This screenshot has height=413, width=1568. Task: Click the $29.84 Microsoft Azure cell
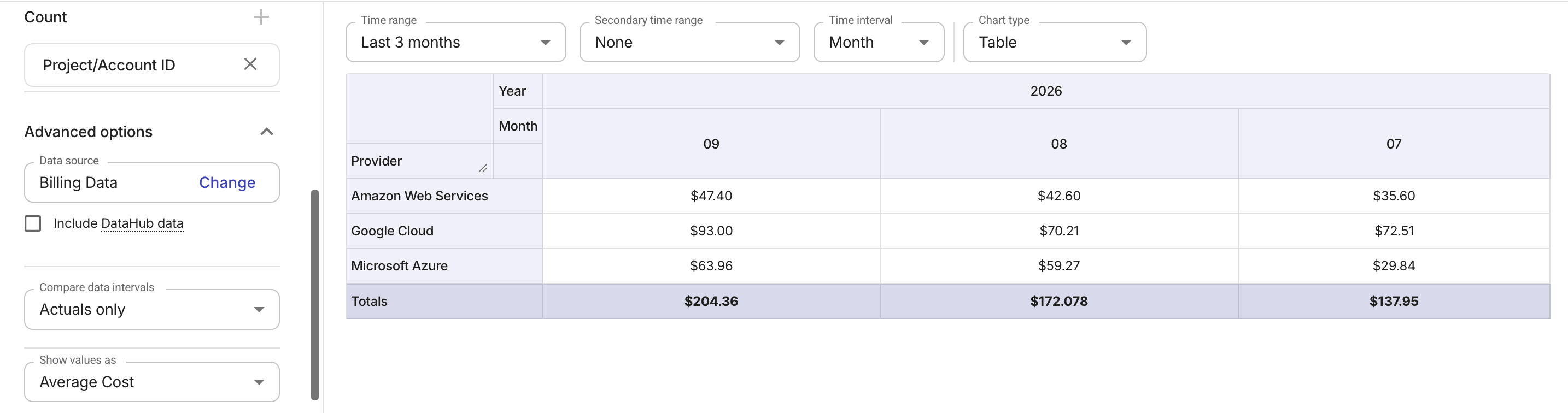coord(1393,266)
